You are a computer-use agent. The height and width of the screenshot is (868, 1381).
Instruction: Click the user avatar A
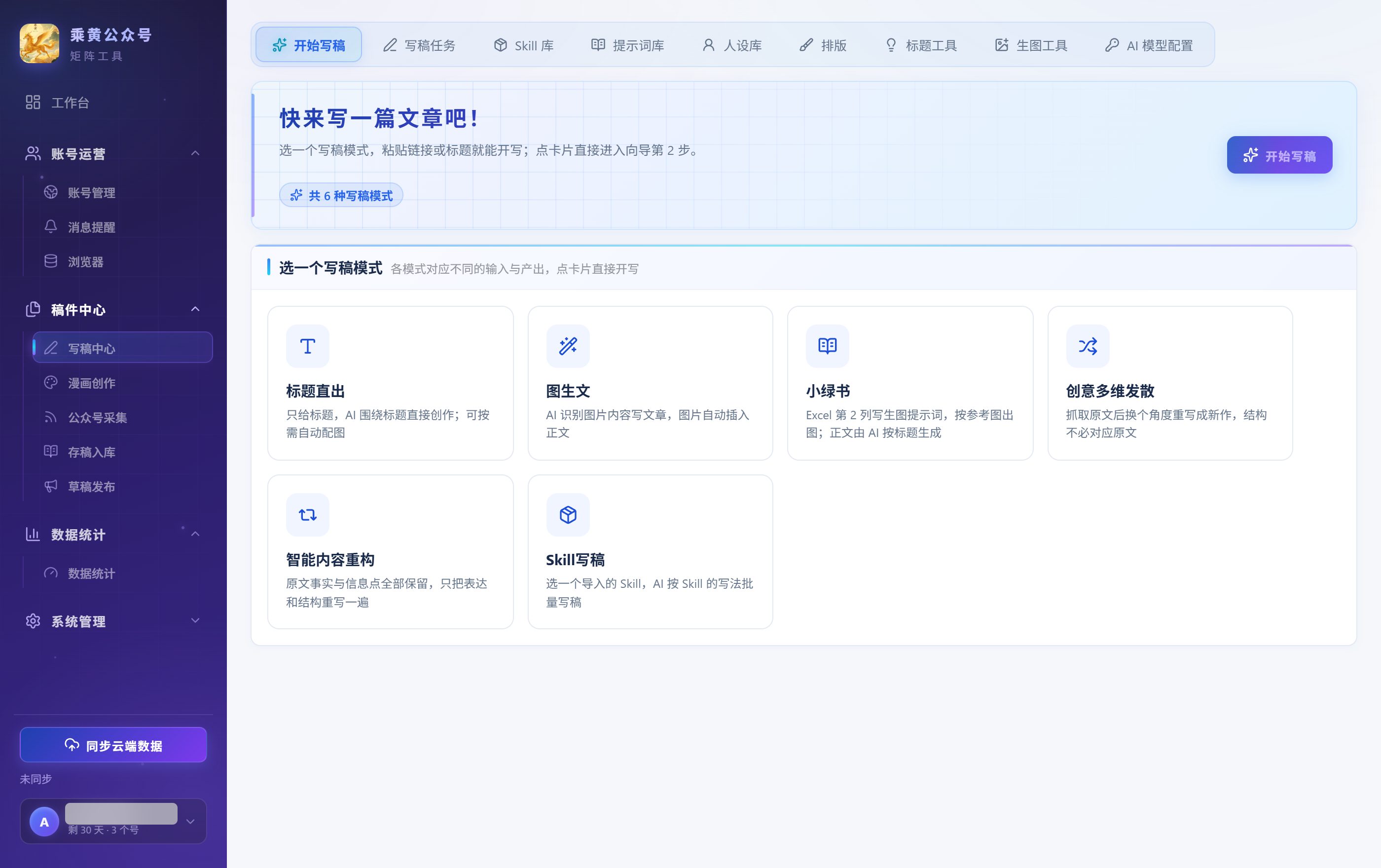[x=44, y=822]
